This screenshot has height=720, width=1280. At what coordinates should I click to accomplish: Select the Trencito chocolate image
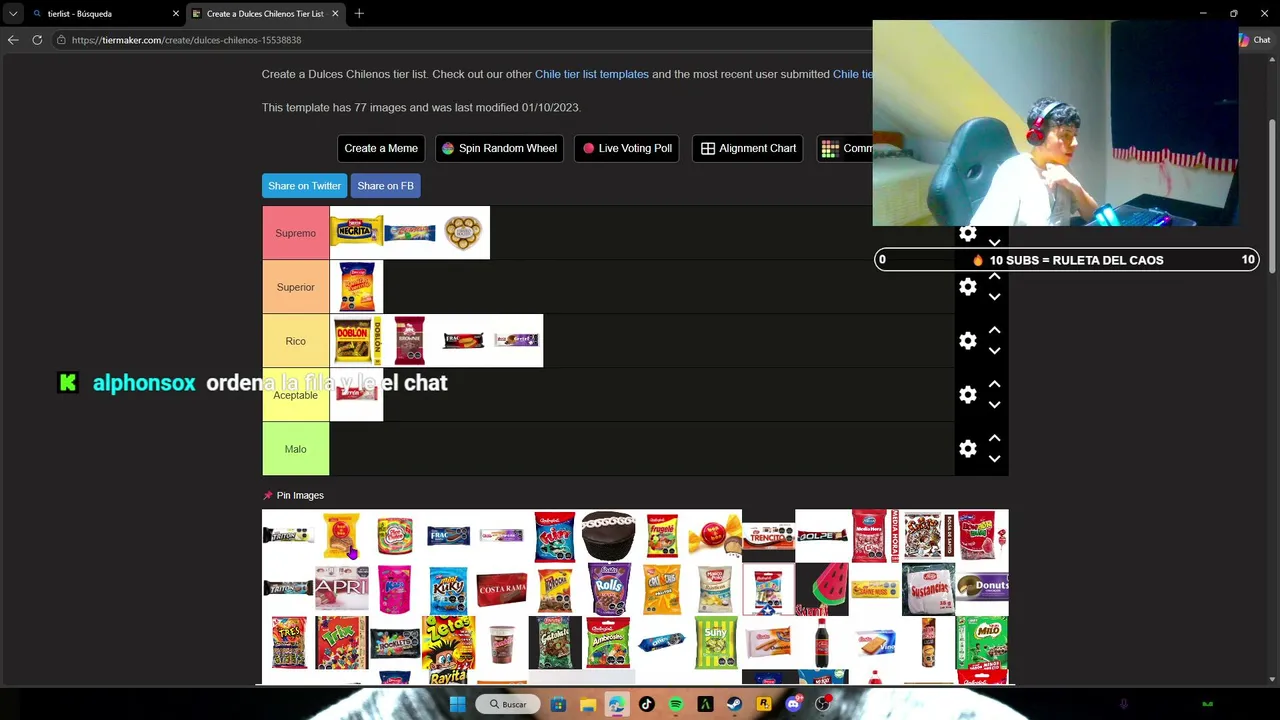[x=768, y=536]
